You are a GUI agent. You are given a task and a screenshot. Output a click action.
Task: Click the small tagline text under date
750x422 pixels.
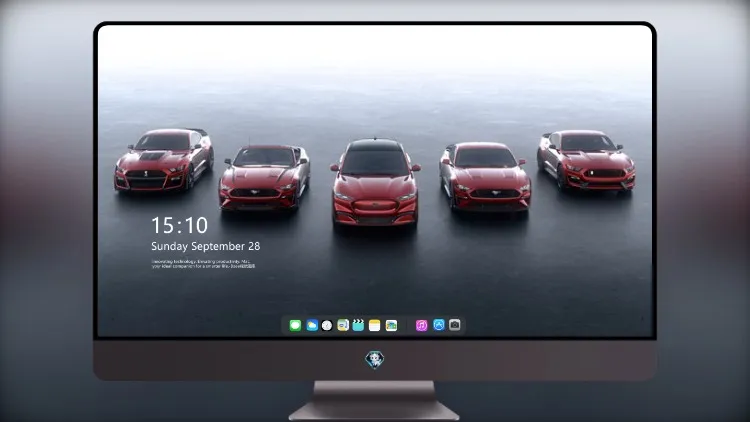pos(203,264)
